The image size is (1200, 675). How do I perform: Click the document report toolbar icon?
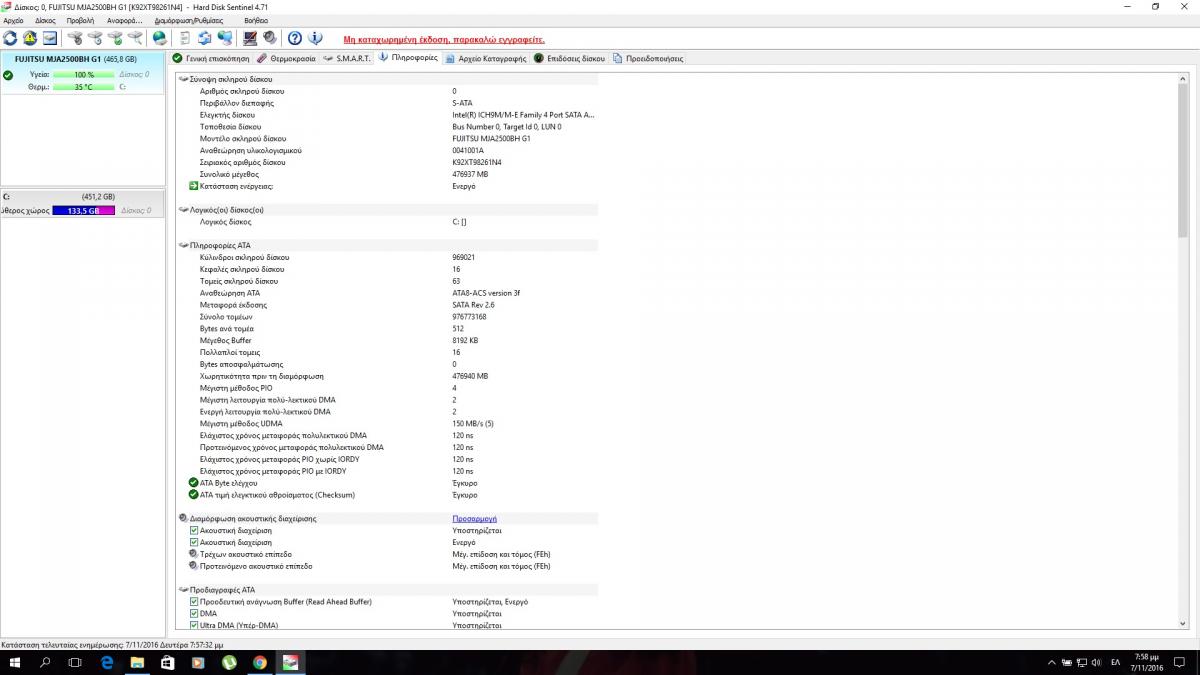[185, 38]
